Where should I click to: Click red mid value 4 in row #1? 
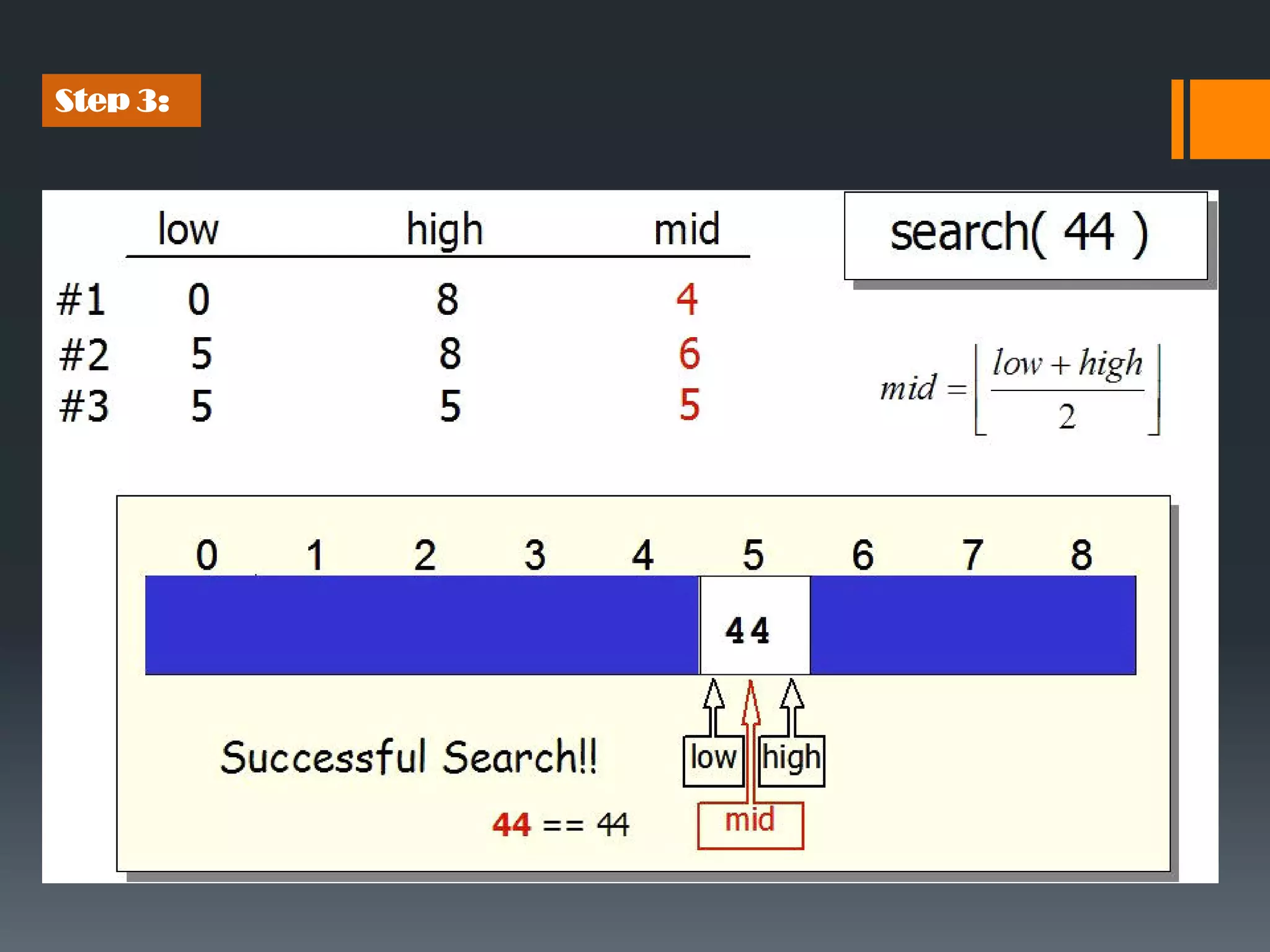click(687, 299)
